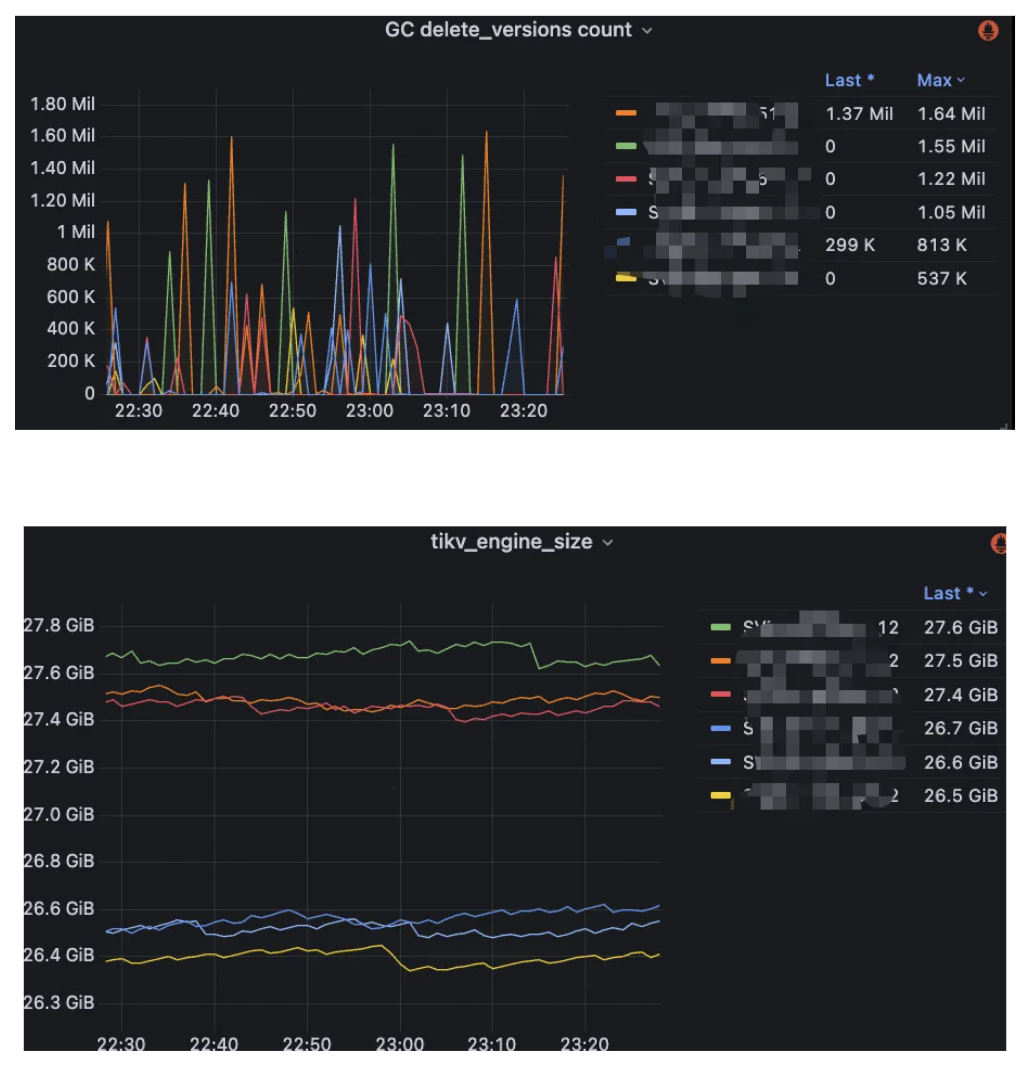The height and width of the screenshot is (1070, 1022).
Task: Sort tikv_engine_size legend by Last column
Action: (x=954, y=593)
